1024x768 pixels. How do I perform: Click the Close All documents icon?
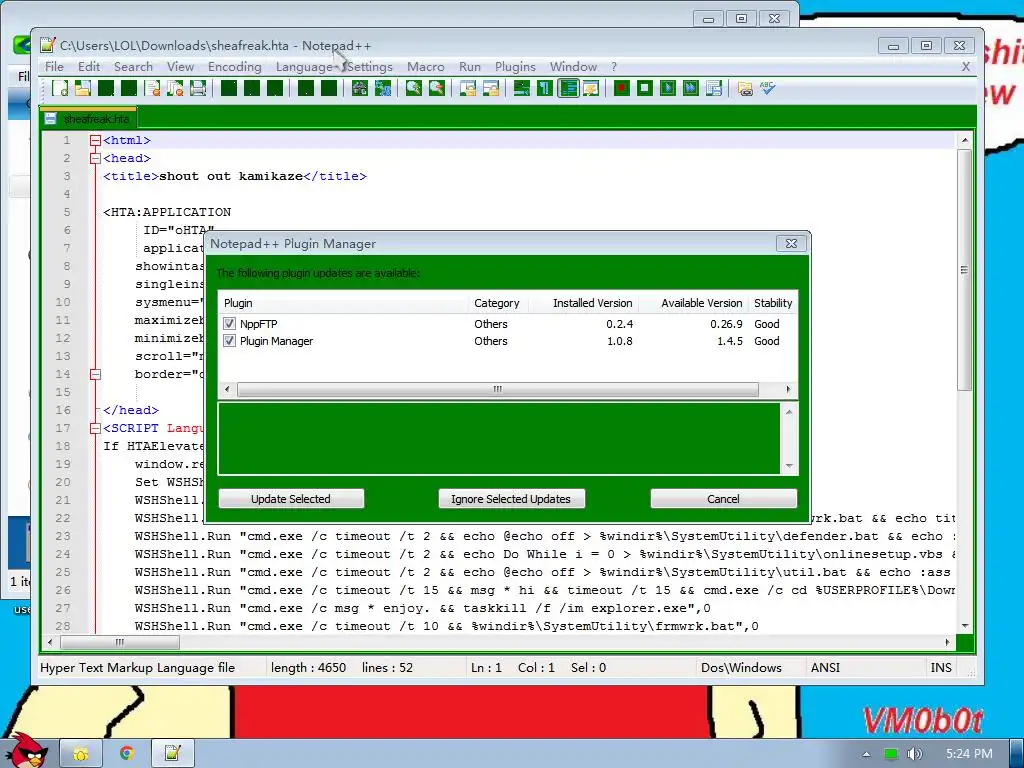175,88
